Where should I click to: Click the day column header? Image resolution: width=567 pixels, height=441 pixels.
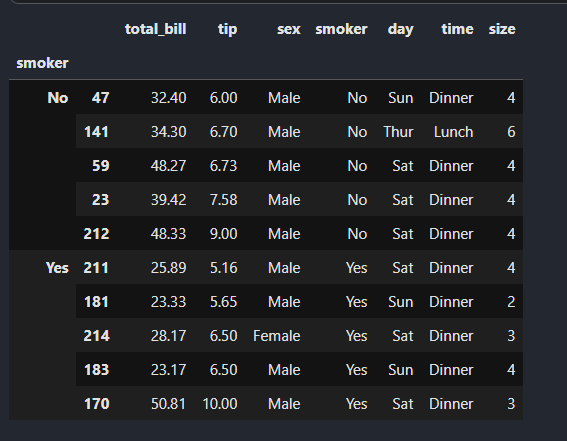(400, 29)
